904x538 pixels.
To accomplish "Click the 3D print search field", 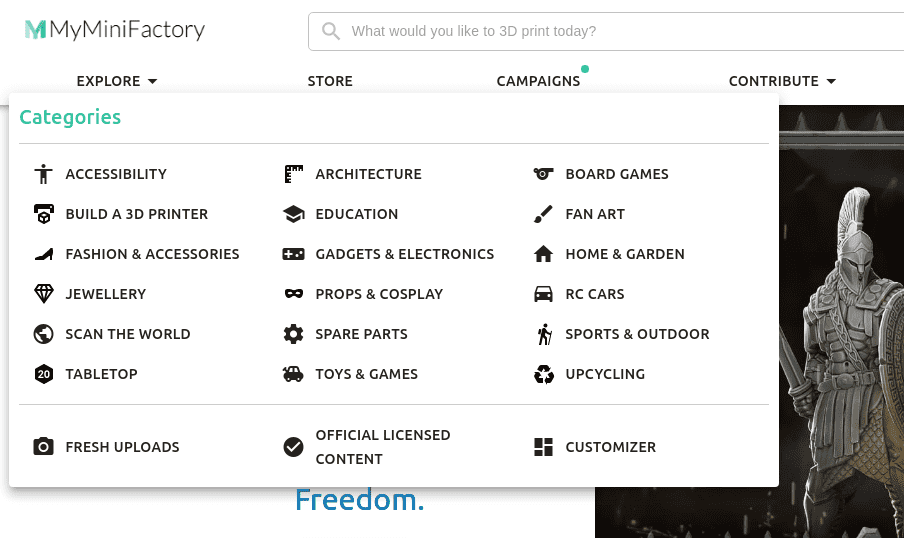I will tap(606, 31).
